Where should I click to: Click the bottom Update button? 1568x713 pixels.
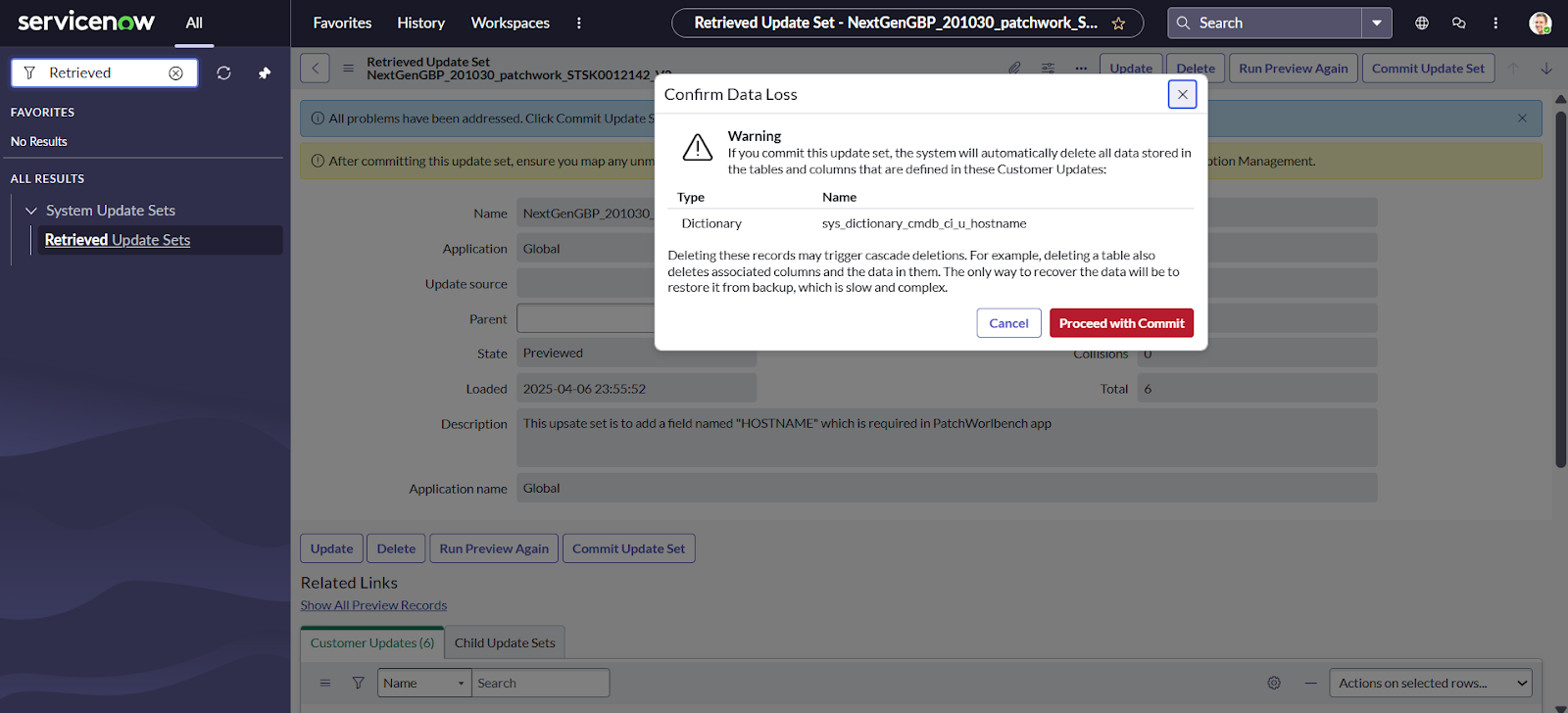pyautogui.click(x=331, y=548)
